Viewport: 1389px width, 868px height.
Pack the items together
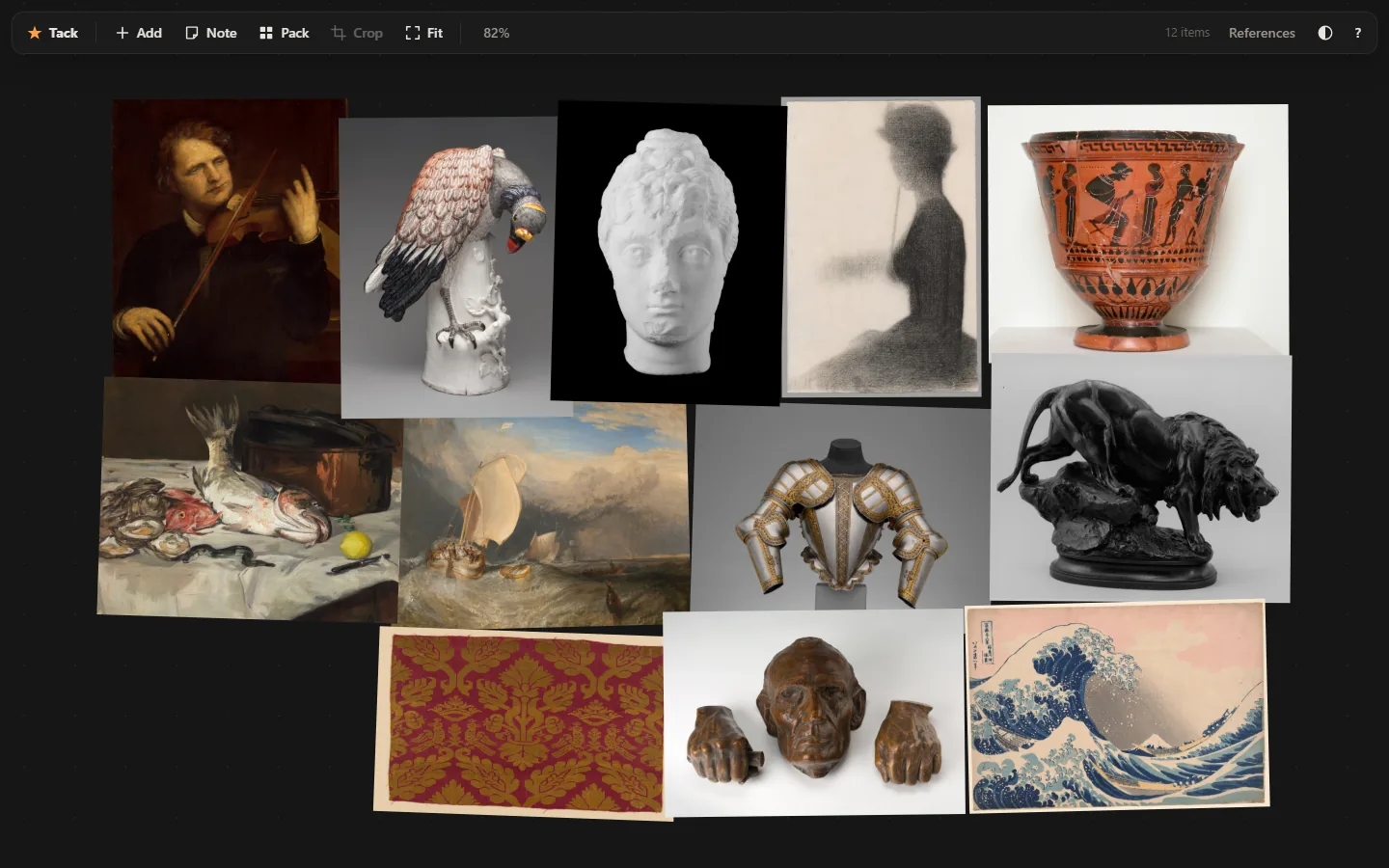click(285, 33)
